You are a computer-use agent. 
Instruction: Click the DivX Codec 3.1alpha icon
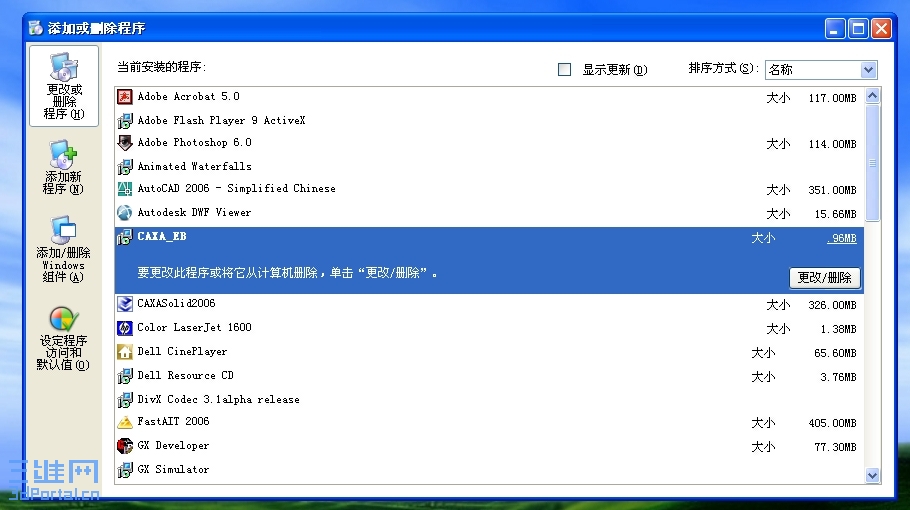[x=125, y=399]
